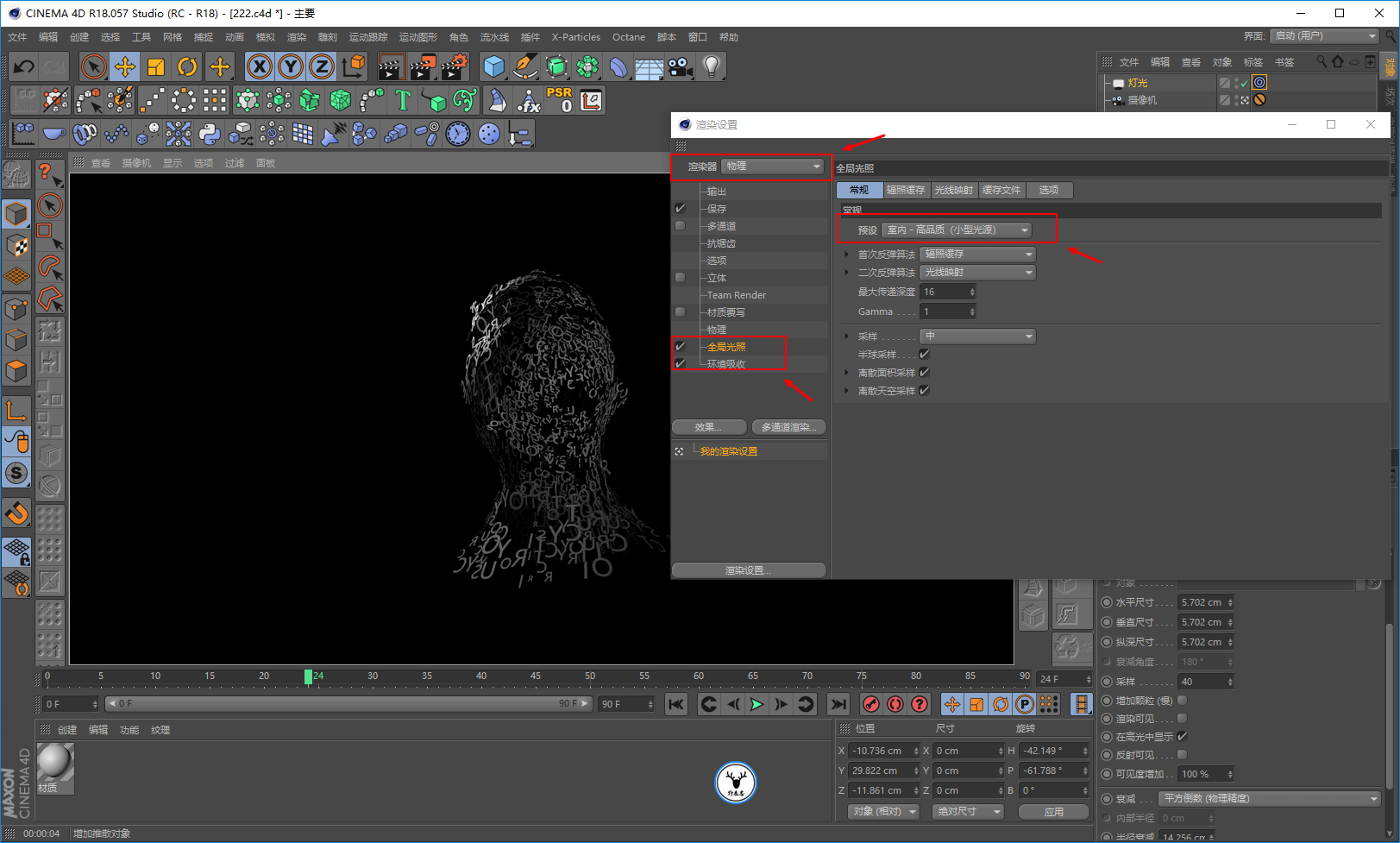
Task: Click the Make Editable icon in left palette
Action: [x=16, y=176]
